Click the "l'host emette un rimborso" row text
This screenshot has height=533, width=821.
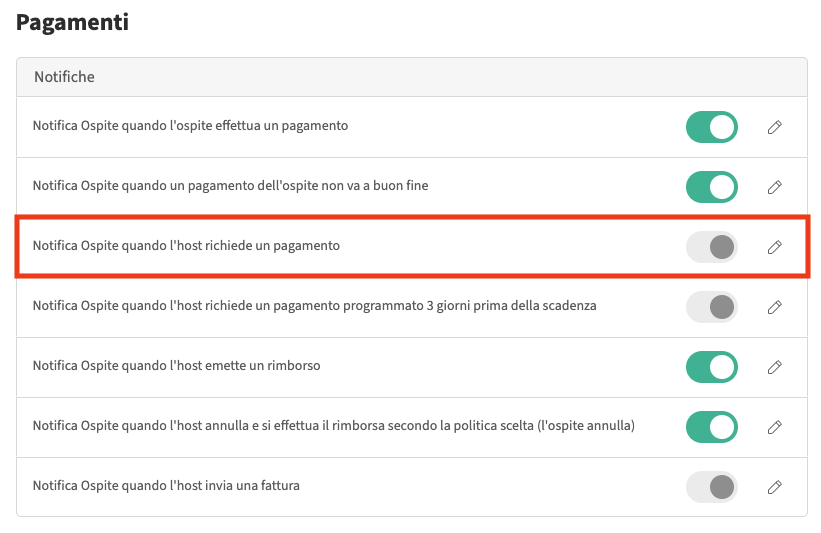pos(176,365)
